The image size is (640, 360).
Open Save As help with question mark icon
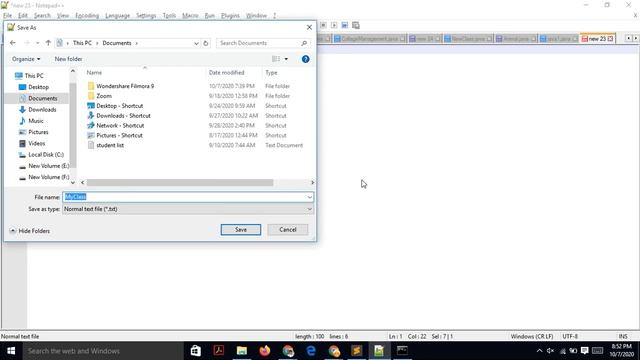[x=305, y=59]
